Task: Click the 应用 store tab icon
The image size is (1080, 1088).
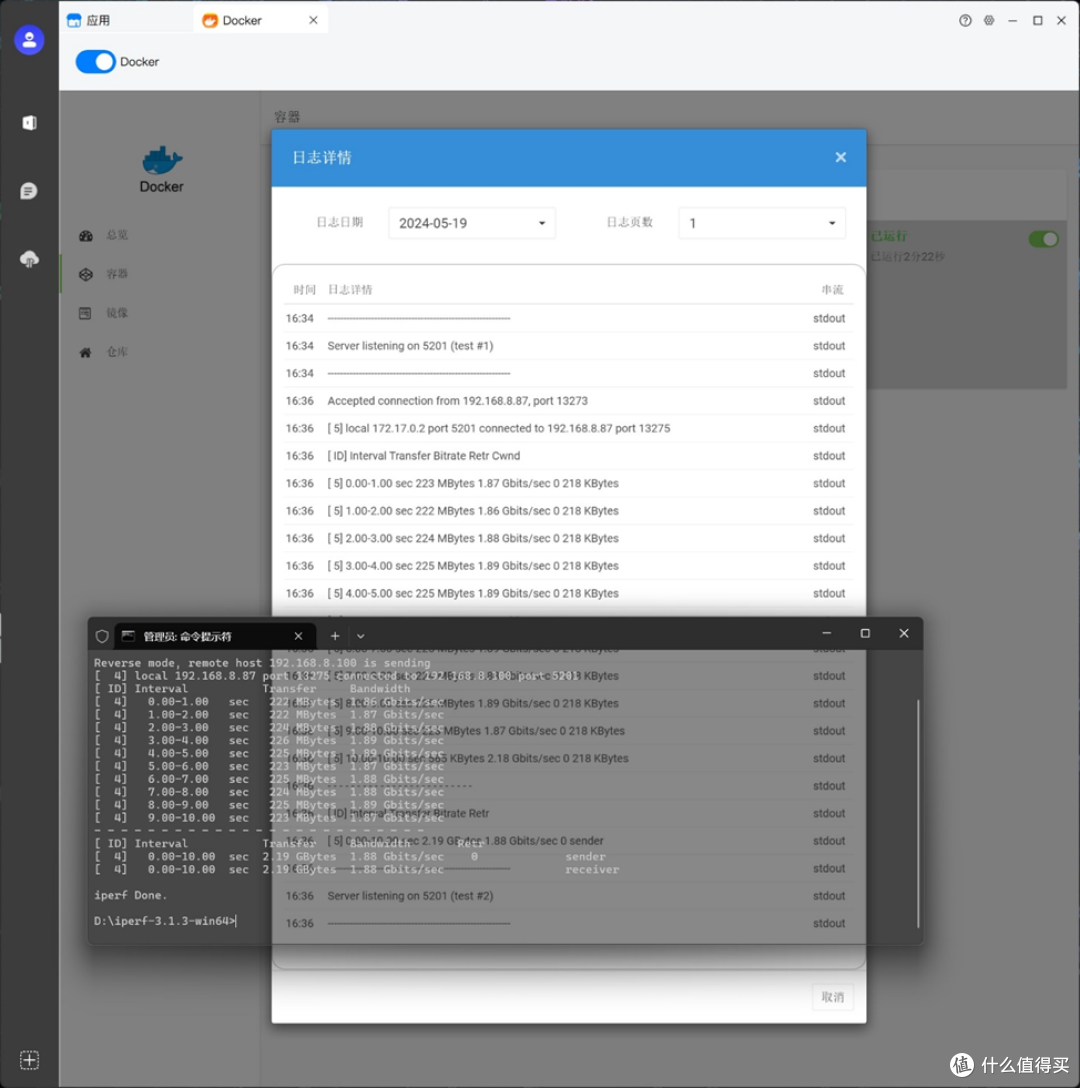Action: tap(74, 21)
